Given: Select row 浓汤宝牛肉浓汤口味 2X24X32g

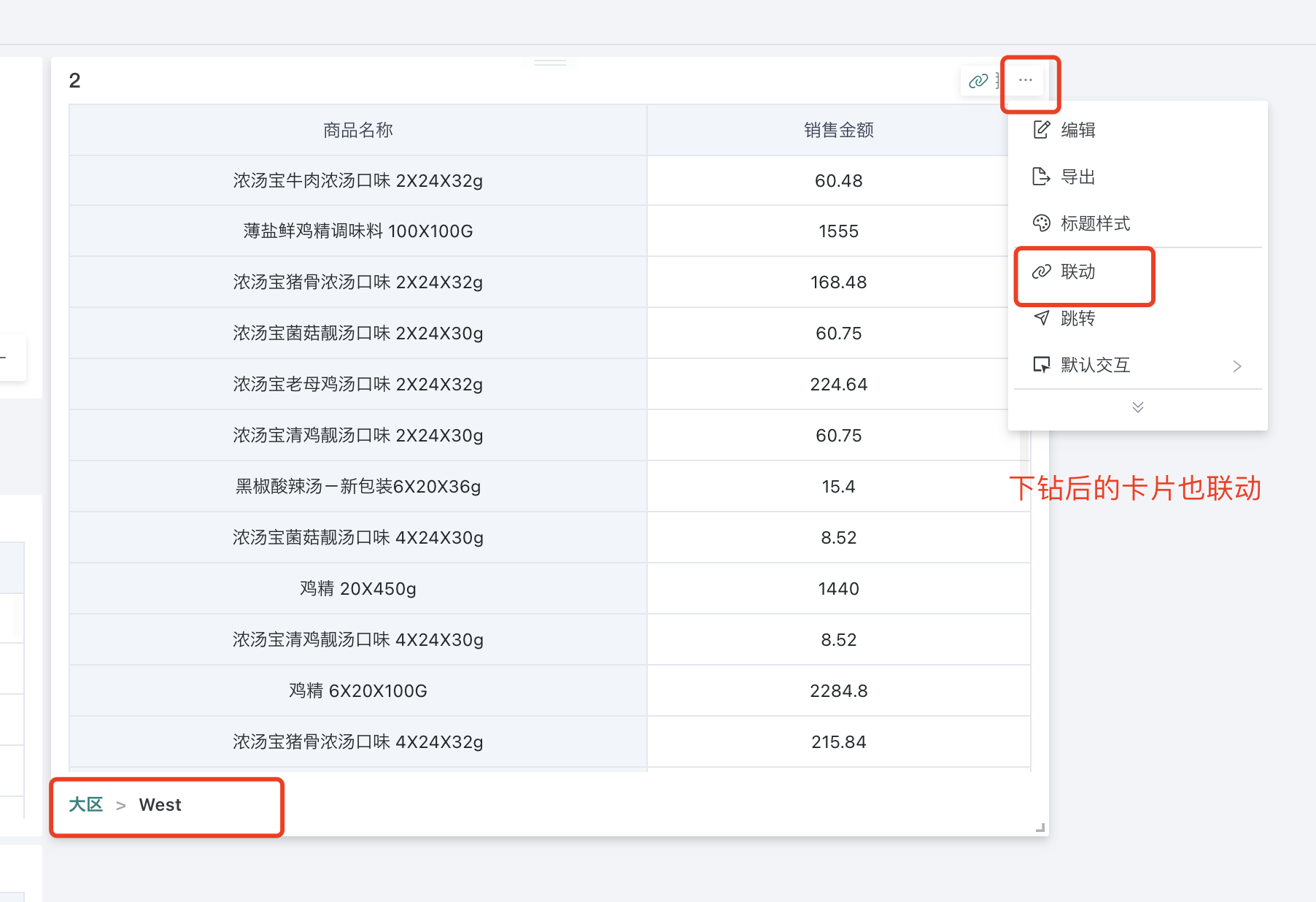Looking at the screenshot, I should click(x=358, y=180).
